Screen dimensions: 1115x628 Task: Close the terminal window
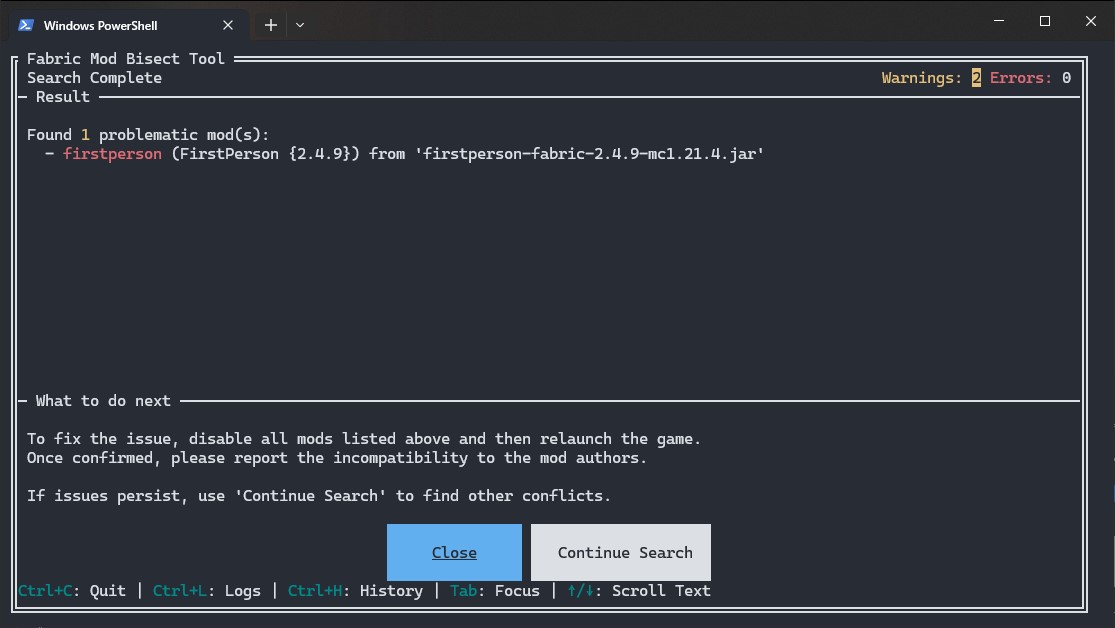1091,21
